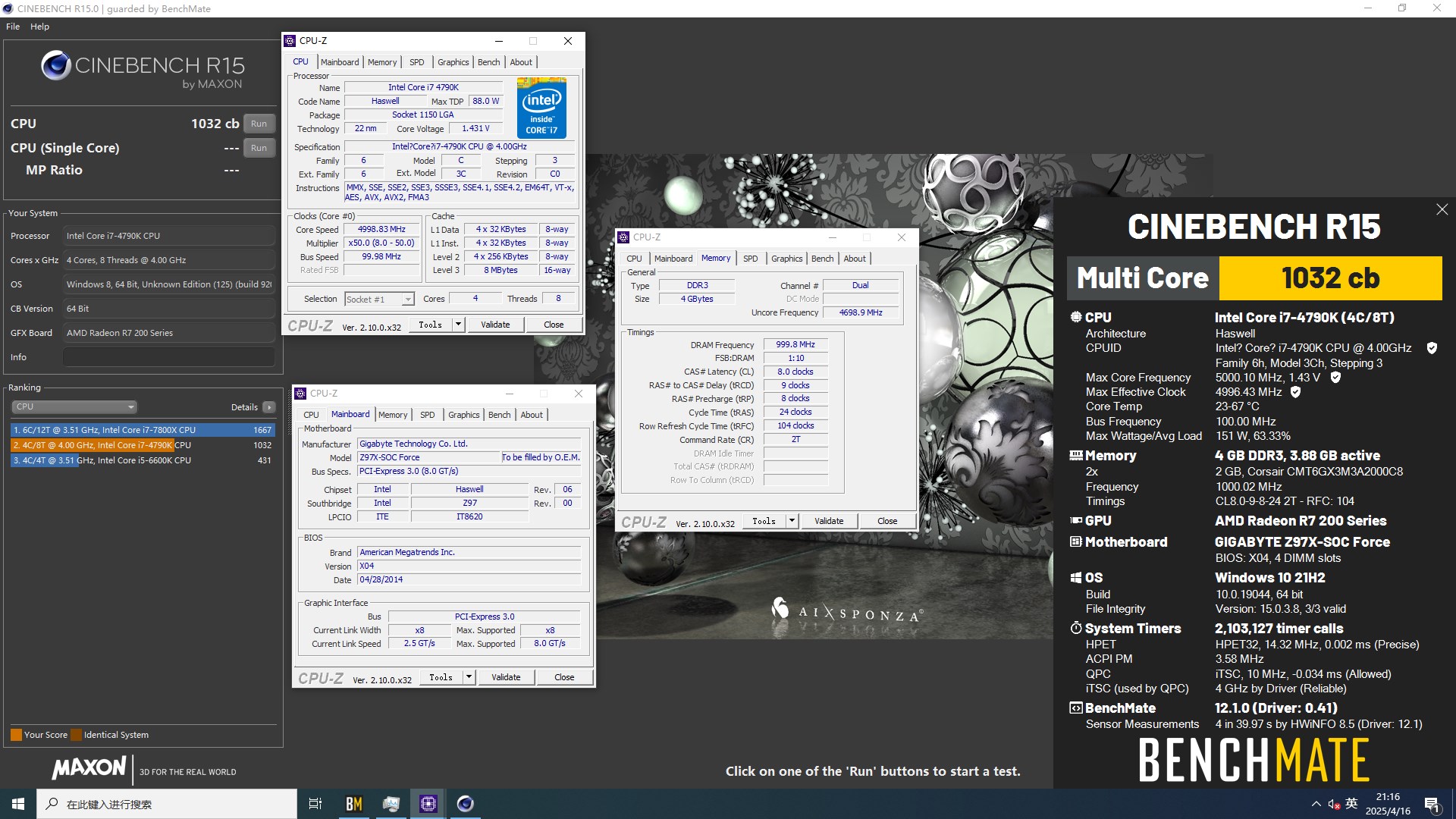The image size is (1456, 819).
Task: Click Max Effective Clock verified shield
Action: click(x=1295, y=392)
